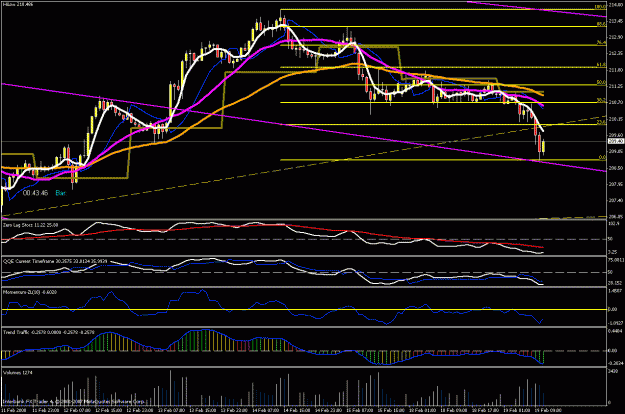The image size is (625, 414).
Task: Click the 61.8 Fibonacci level label
Action: (601, 65)
